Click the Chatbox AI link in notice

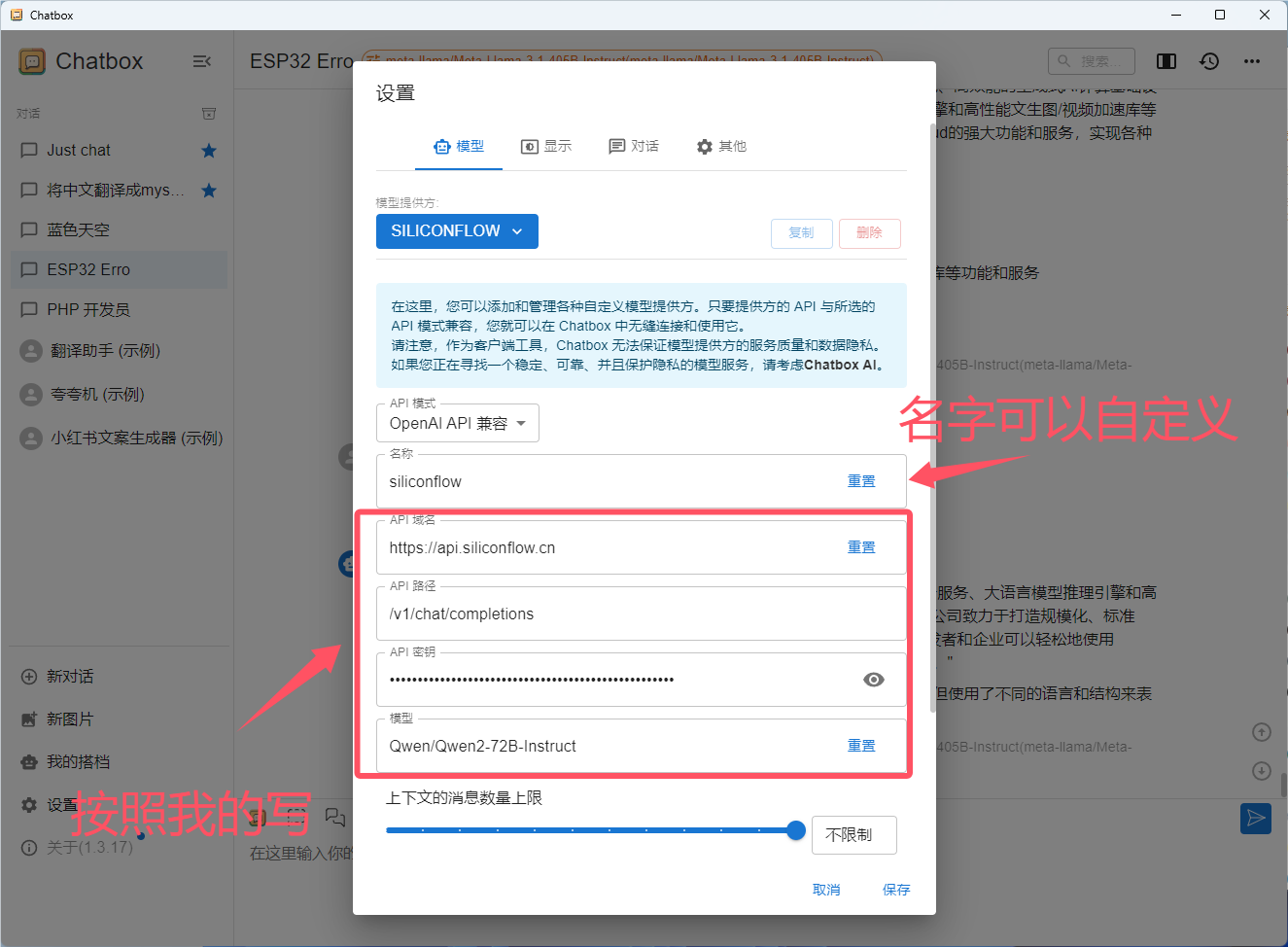(x=842, y=365)
